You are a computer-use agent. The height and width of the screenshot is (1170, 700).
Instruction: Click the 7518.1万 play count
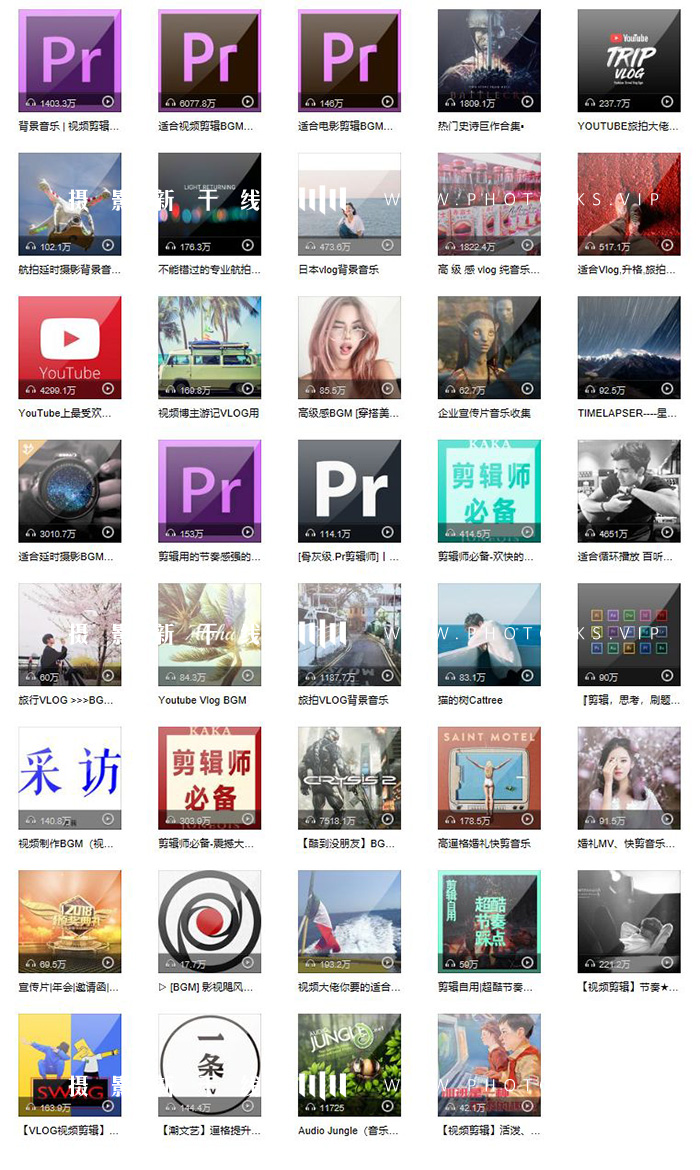pyautogui.click(x=337, y=821)
